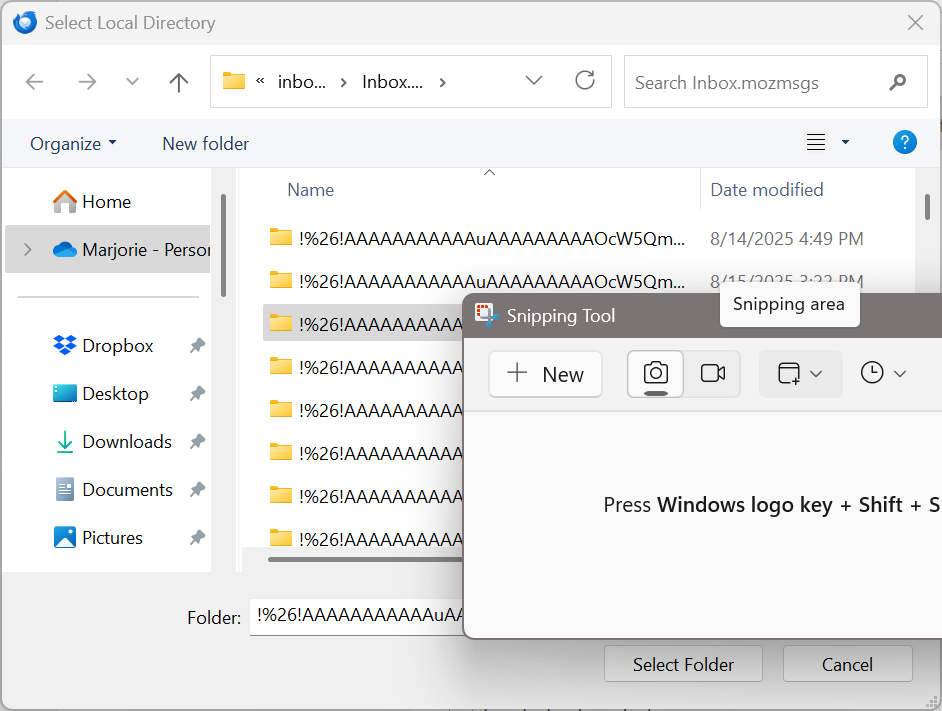The height and width of the screenshot is (711, 942).
Task: Expand the address bar path history
Action: click(x=534, y=81)
